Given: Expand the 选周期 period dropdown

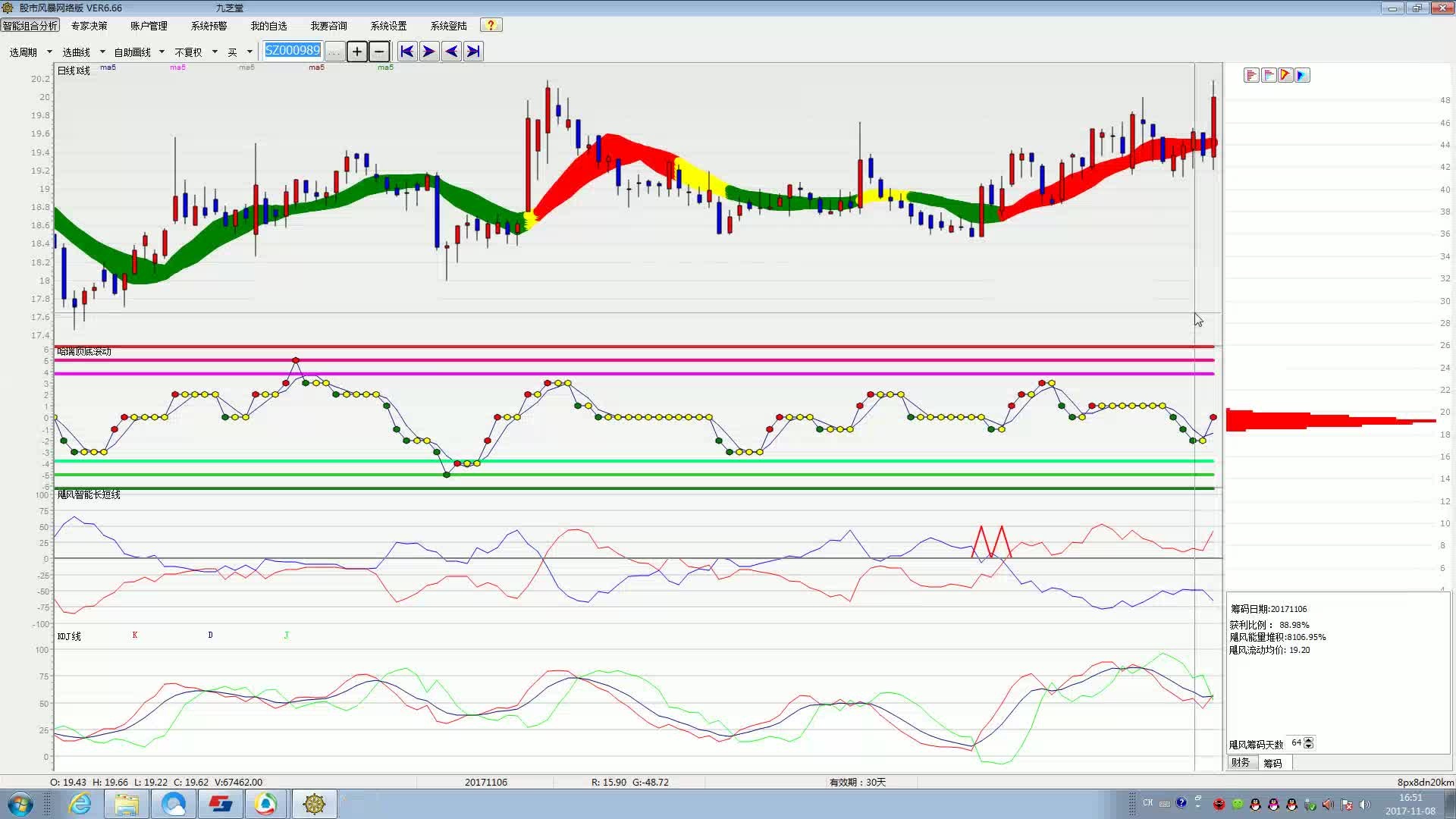Looking at the screenshot, I should click(x=30, y=52).
